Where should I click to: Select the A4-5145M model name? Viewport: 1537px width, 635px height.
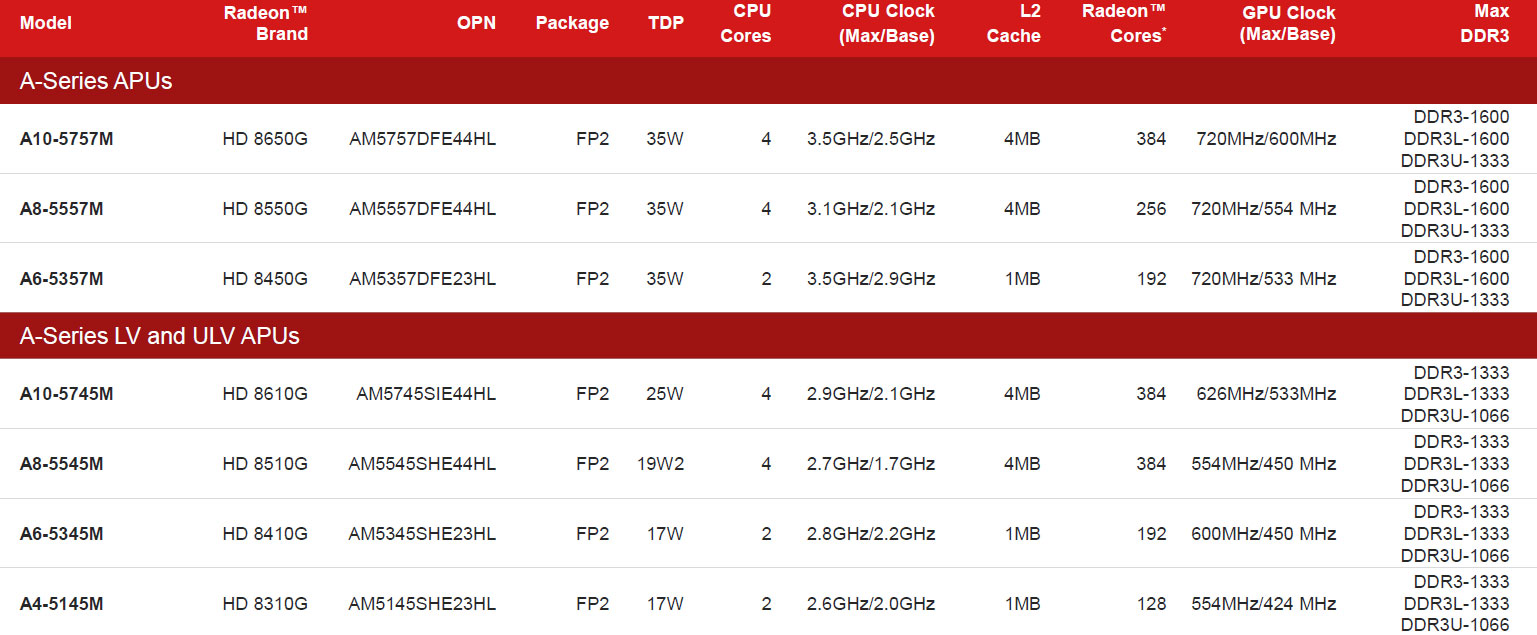[x=62, y=604]
